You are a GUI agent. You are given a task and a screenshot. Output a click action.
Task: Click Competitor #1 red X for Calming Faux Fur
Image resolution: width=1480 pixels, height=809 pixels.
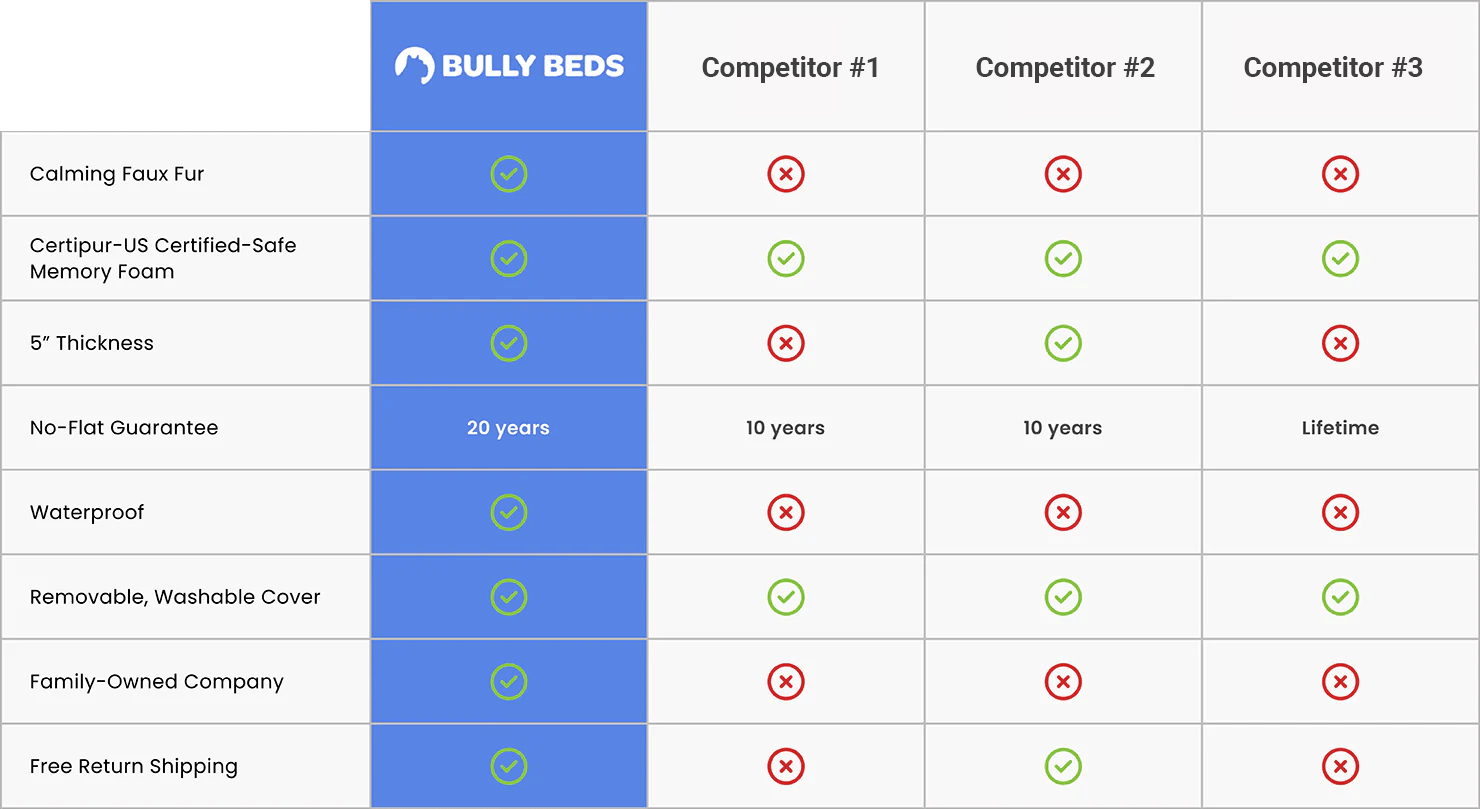pos(786,174)
